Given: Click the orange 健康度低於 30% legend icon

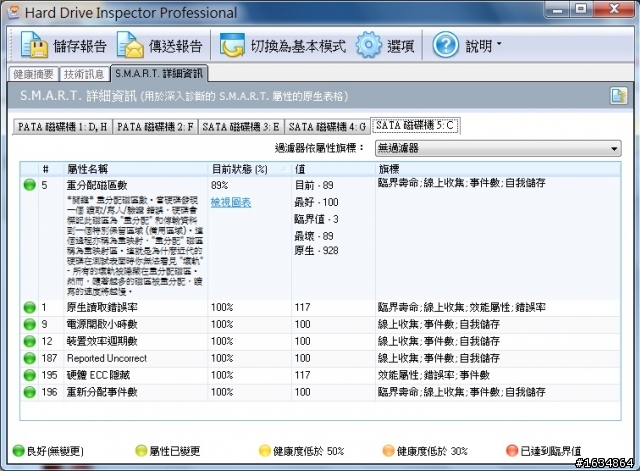Looking at the screenshot, I should point(388,451).
